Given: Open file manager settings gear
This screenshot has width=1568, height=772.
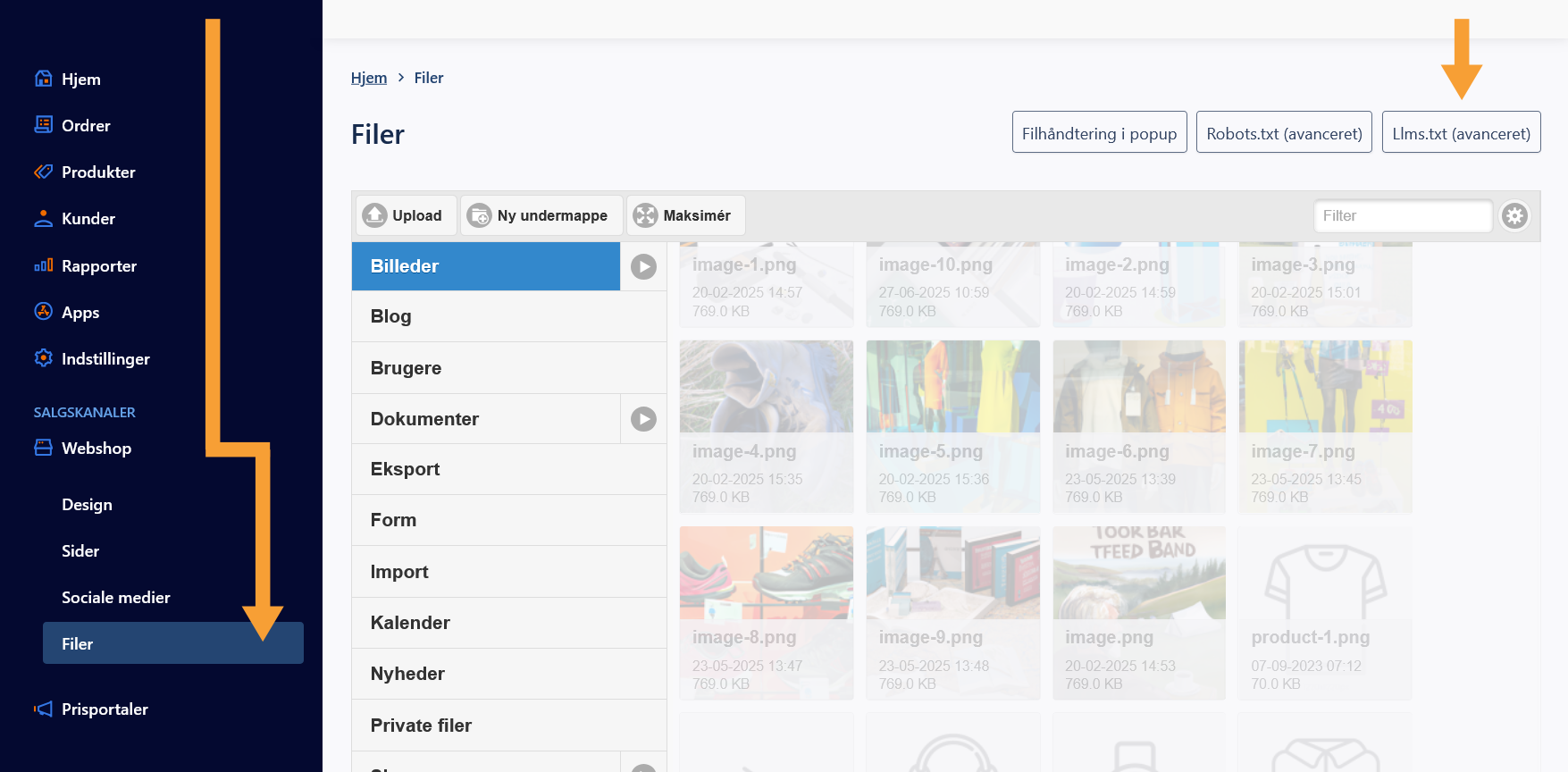Looking at the screenshot, I should click(1514, 215).
